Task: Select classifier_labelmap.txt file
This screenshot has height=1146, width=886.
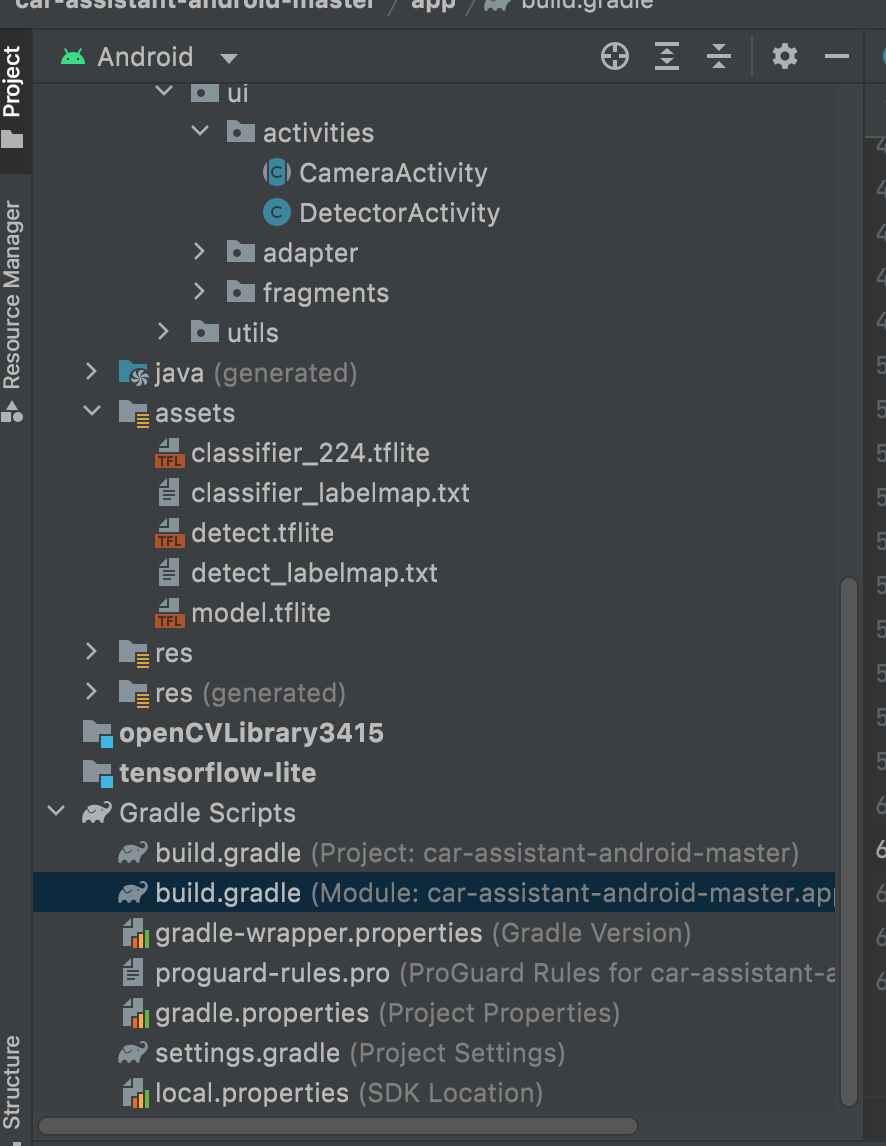Action: coord(330,493)
